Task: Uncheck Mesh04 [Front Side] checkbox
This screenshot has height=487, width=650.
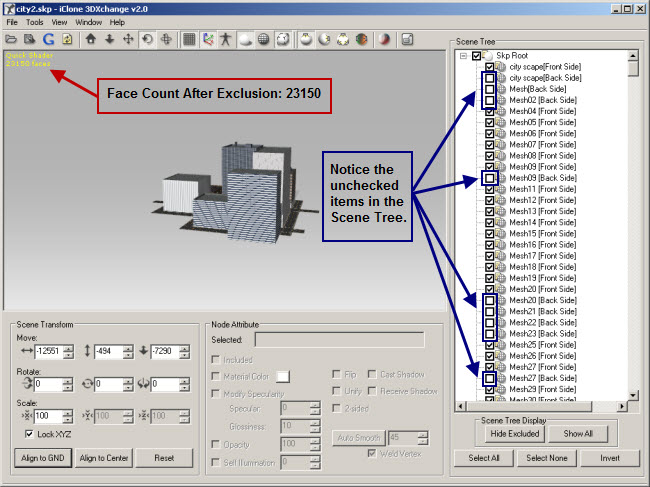Action: pyautogui.click(x=490, y=111)
